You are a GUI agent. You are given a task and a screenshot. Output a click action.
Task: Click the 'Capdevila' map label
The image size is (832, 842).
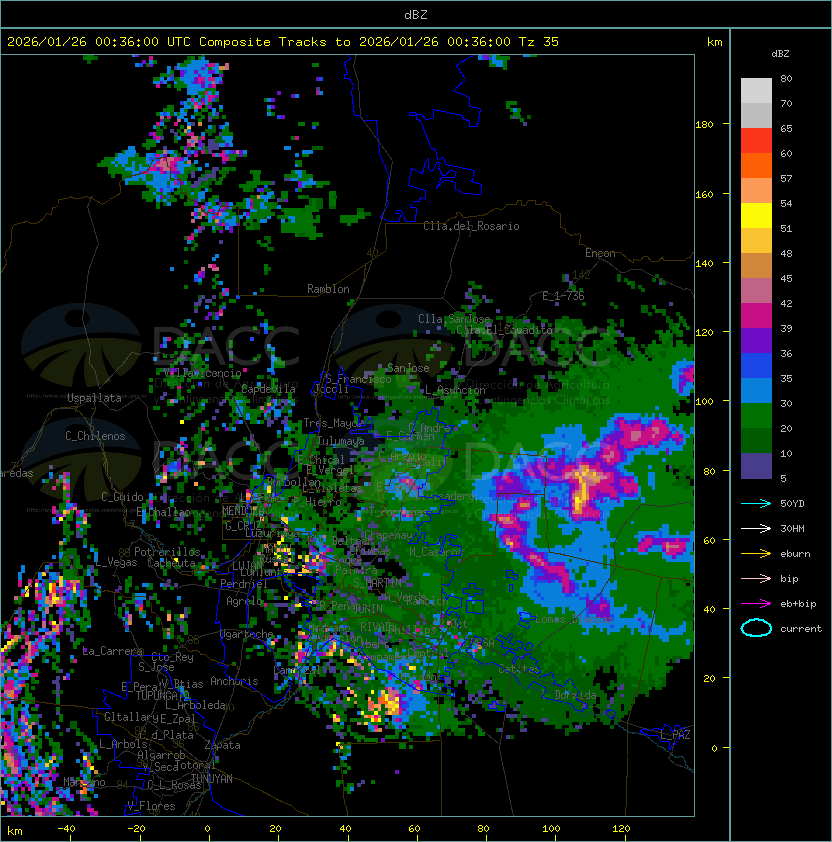[268, 389]
